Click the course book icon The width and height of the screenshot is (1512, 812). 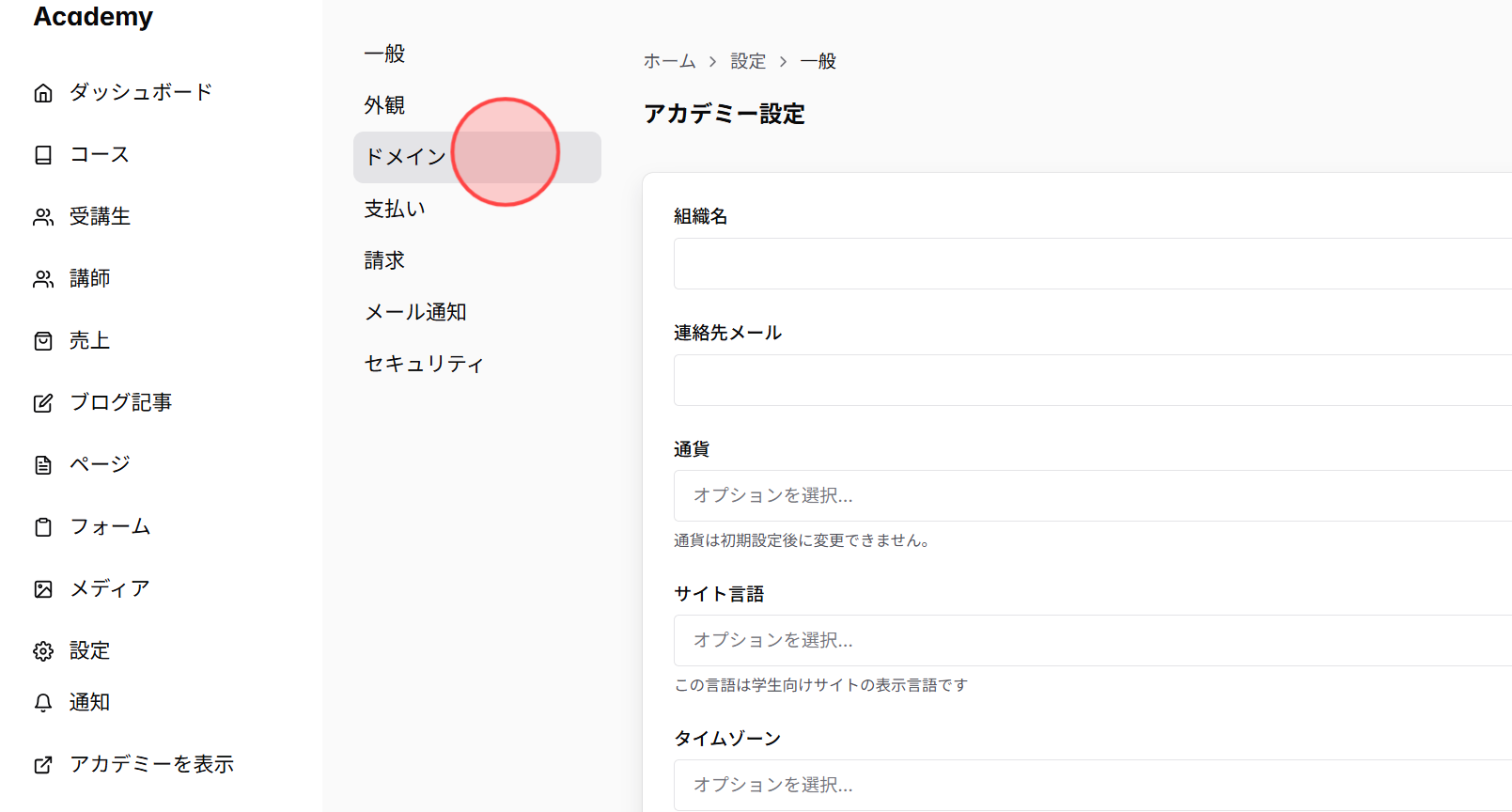pos(43,155)
